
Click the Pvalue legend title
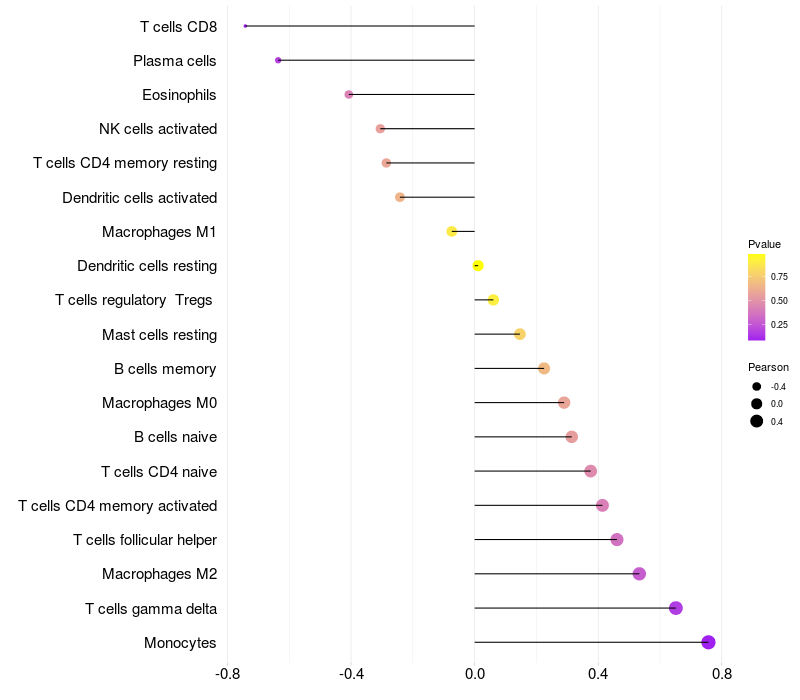[764, 244]
